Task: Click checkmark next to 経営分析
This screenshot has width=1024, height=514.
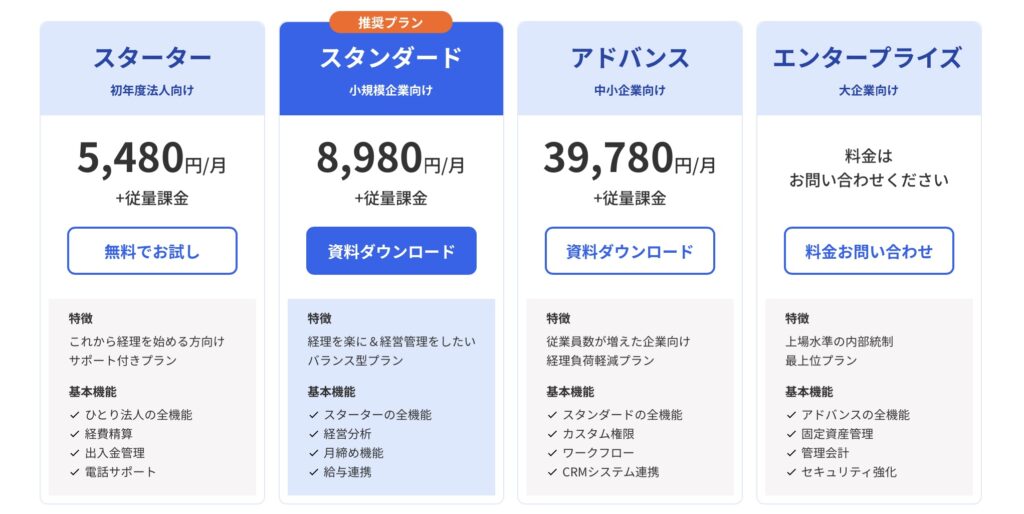Action: click(x=313, y=434)
